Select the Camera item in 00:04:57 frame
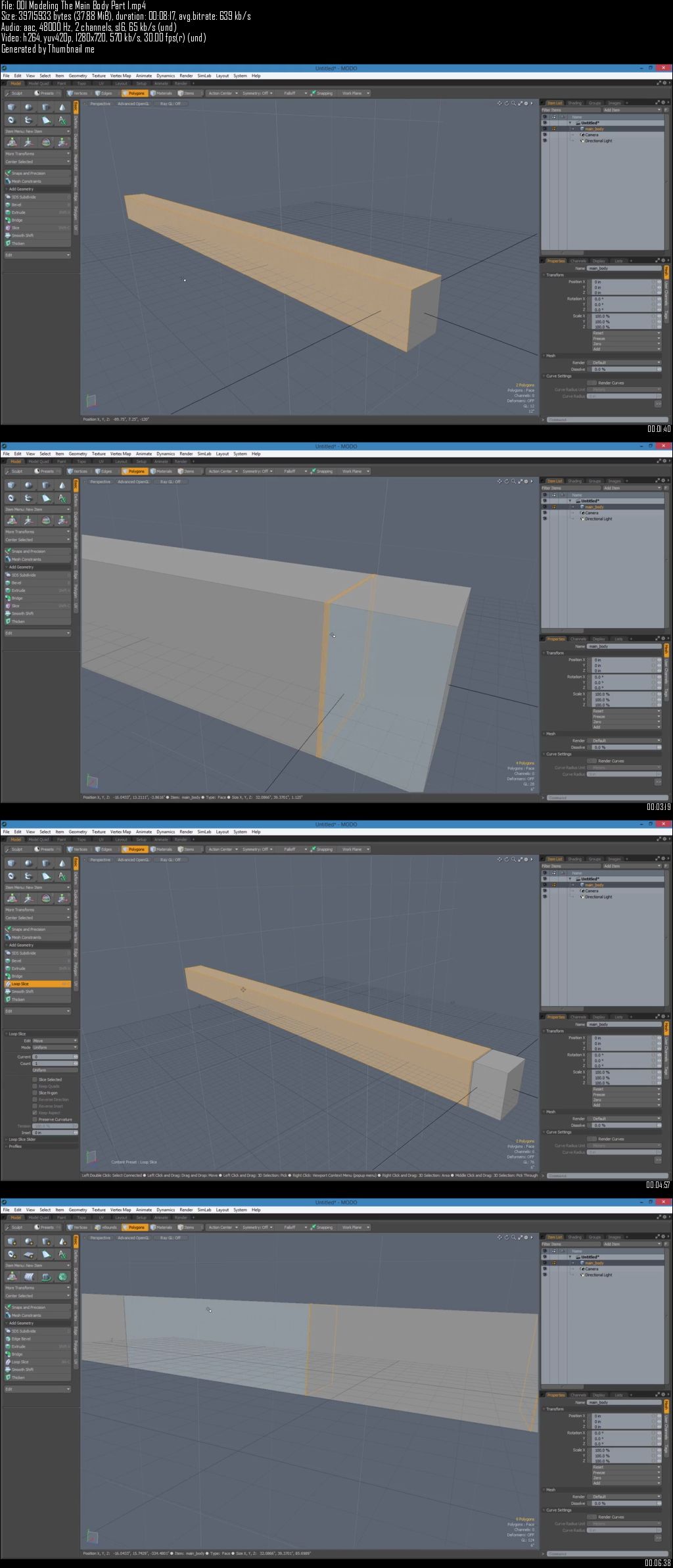673x1568 pixels. click(x=592, y=891)
